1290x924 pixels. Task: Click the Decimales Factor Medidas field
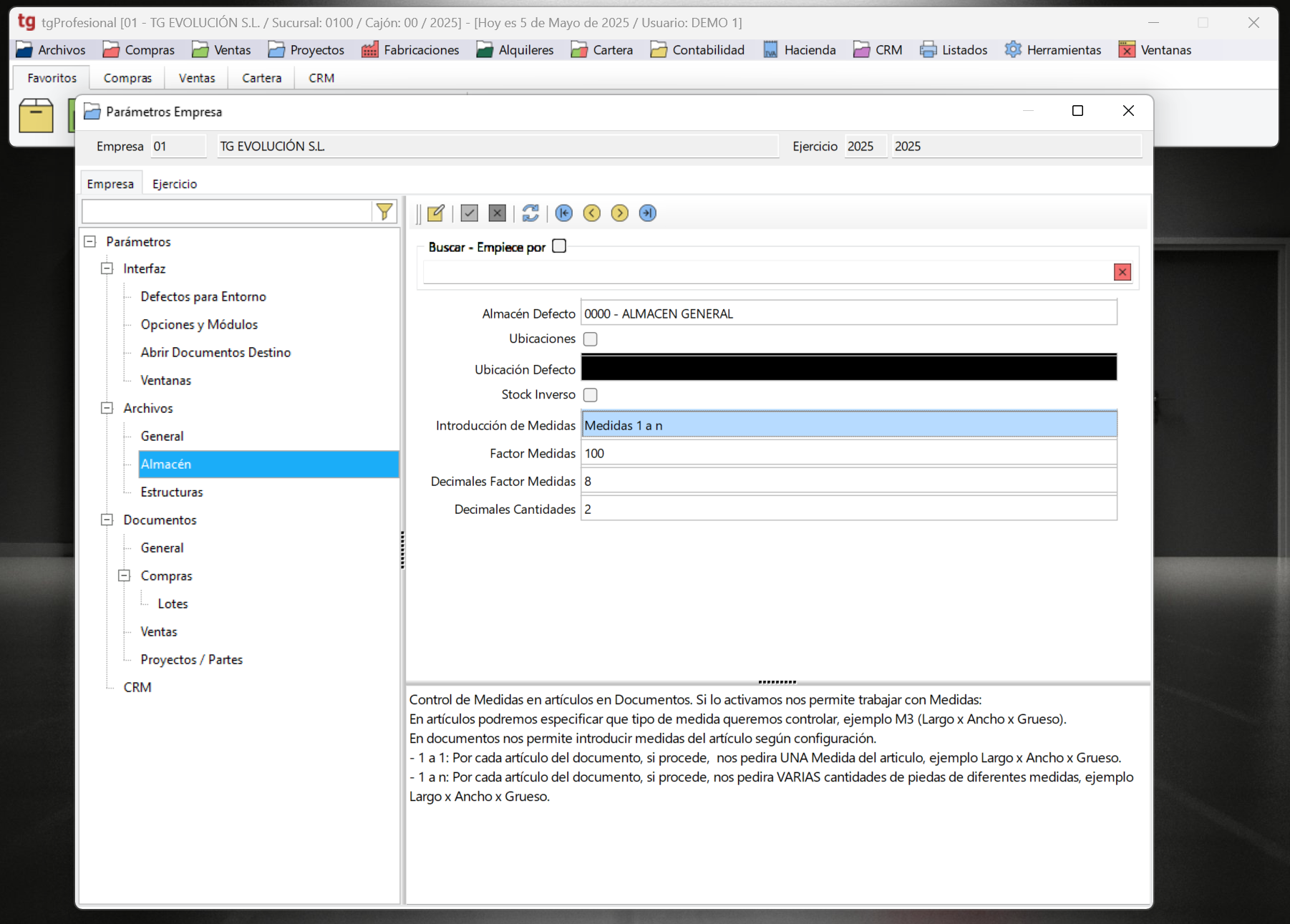(849, 481)
